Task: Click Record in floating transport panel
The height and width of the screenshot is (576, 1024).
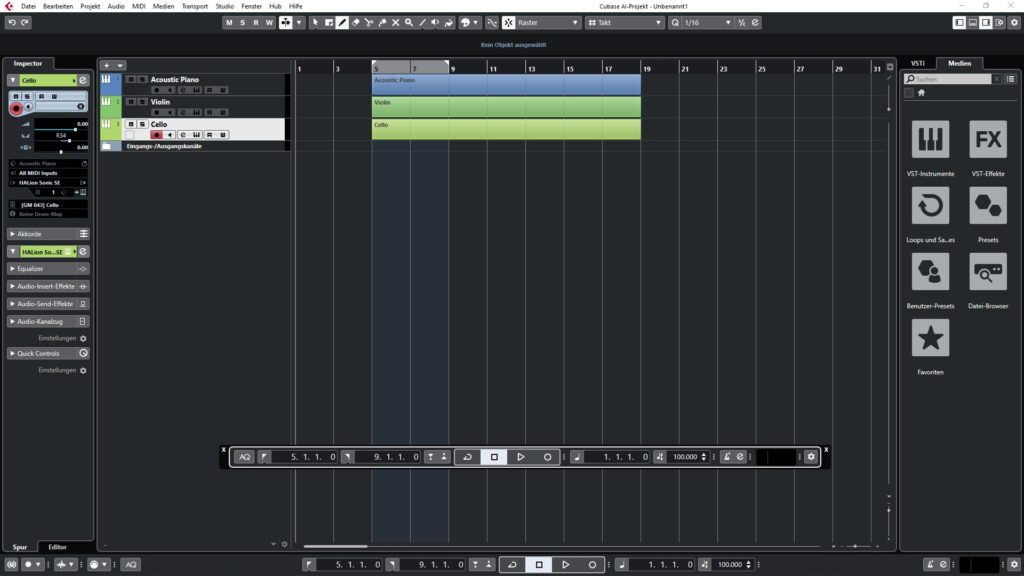Action: pos(547,457)
